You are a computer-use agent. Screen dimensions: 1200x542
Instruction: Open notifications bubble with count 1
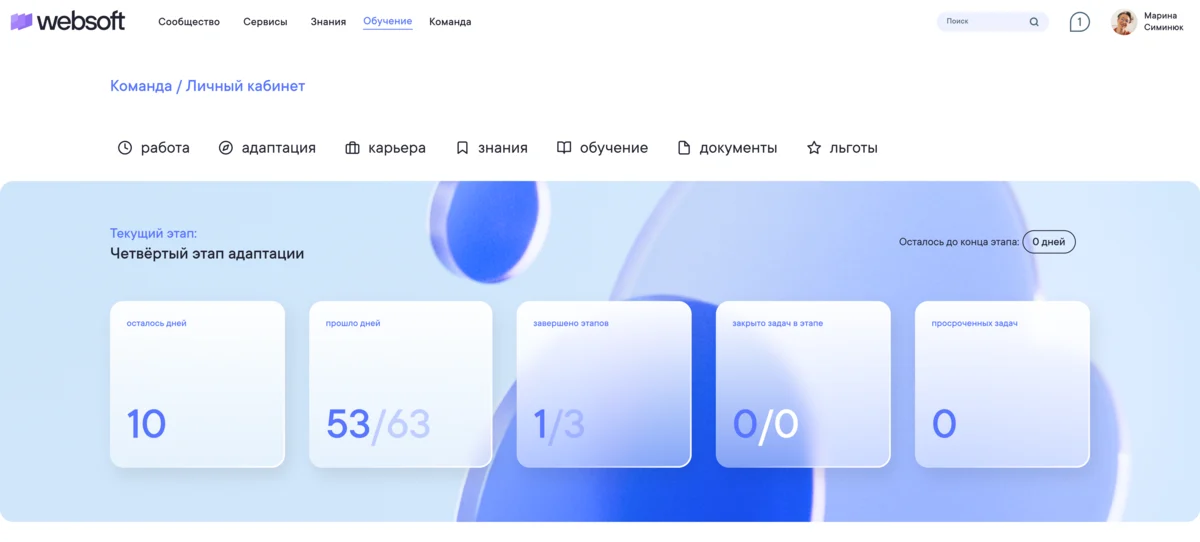click(1079, 22)
